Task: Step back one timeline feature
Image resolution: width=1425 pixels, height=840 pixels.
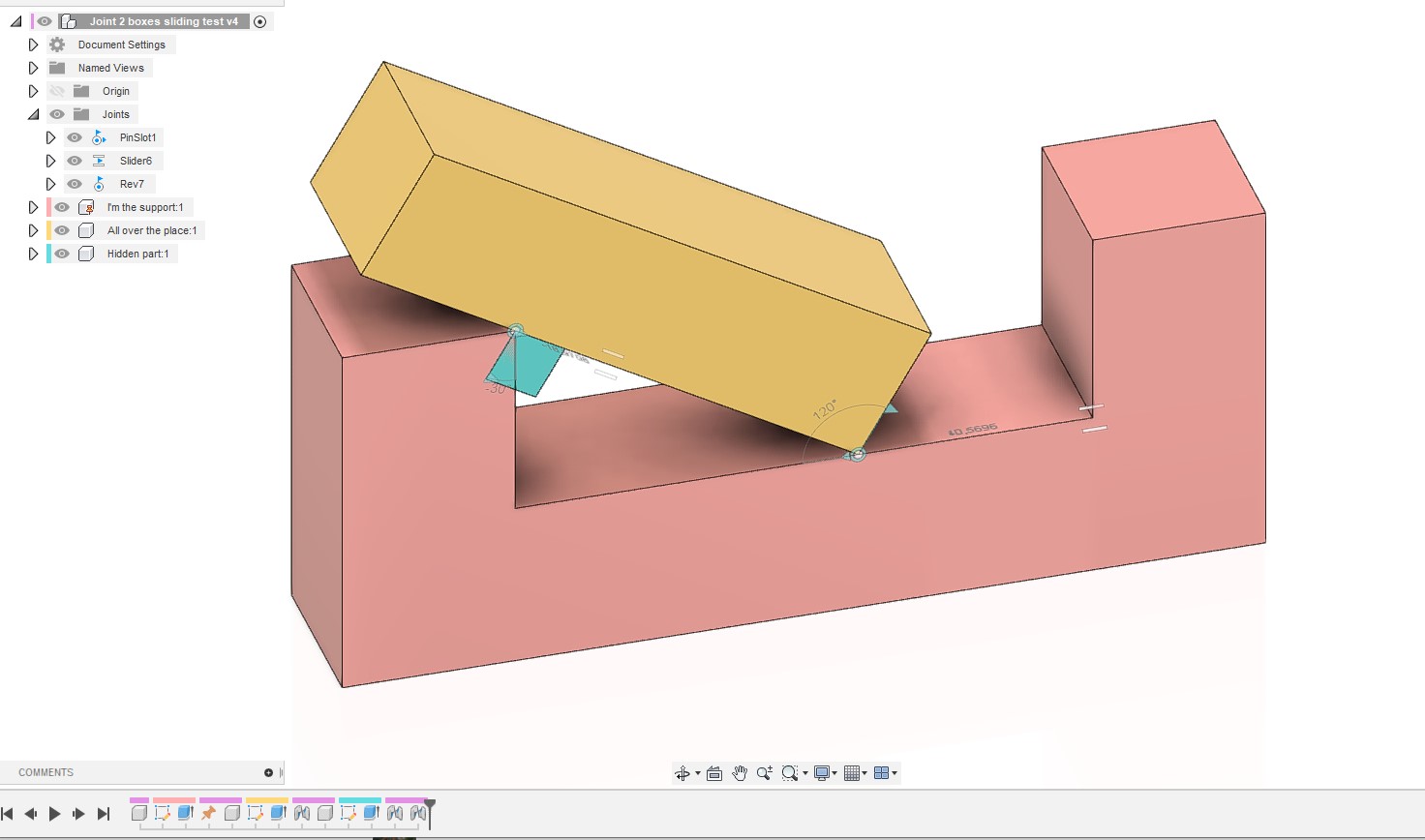Action: pos(31,814)
